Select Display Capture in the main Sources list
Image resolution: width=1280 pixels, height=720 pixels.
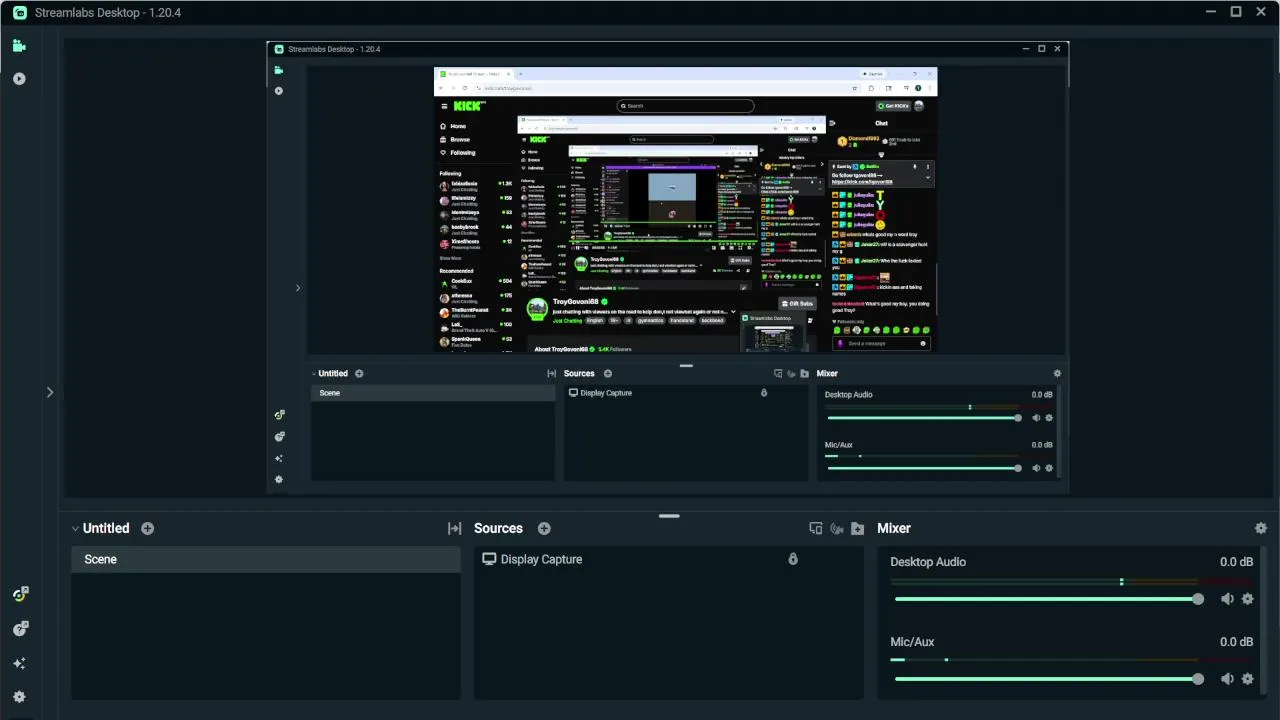(x=541, y=559)
